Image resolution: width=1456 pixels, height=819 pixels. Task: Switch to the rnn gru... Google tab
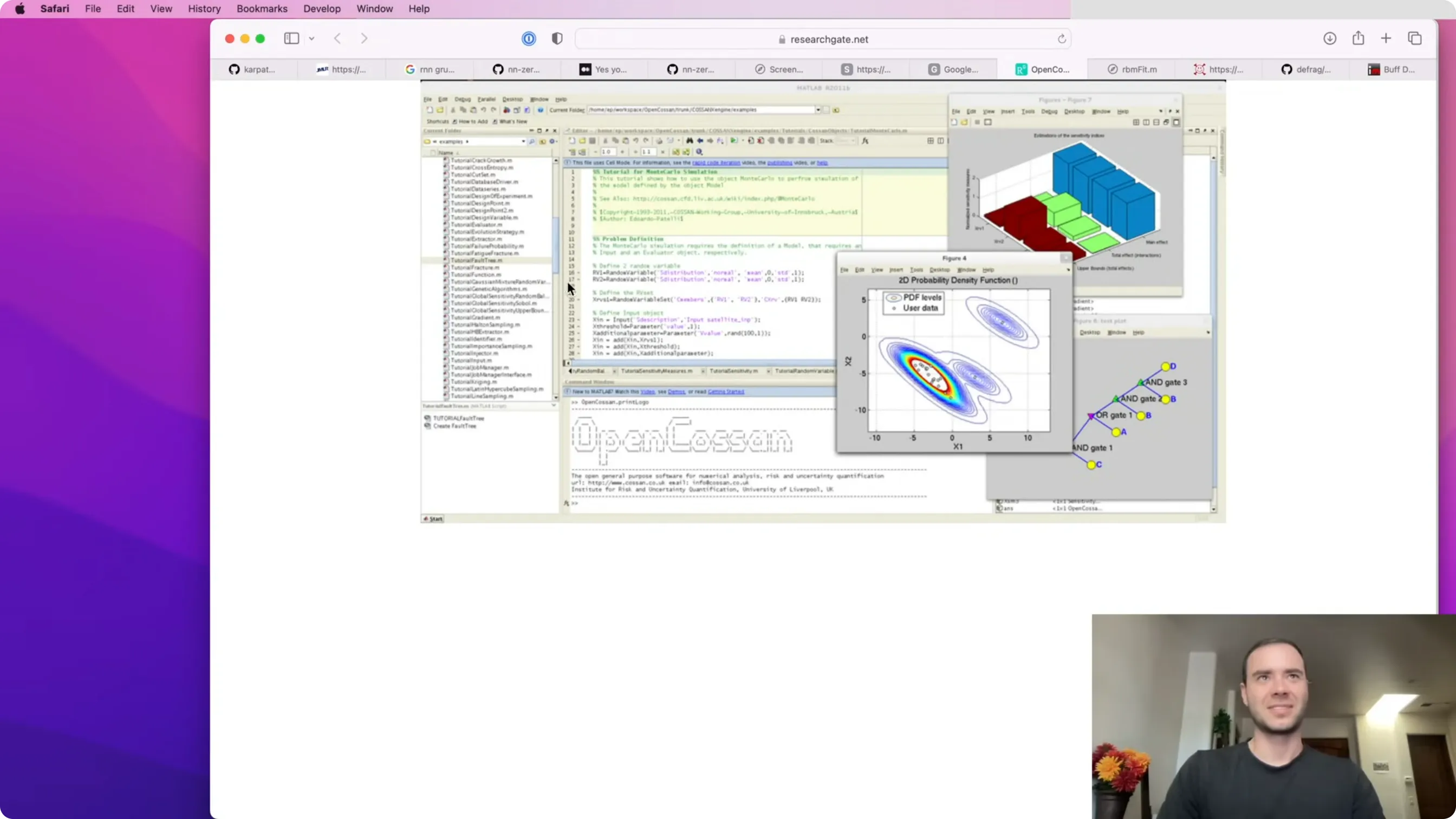point(430,69)
